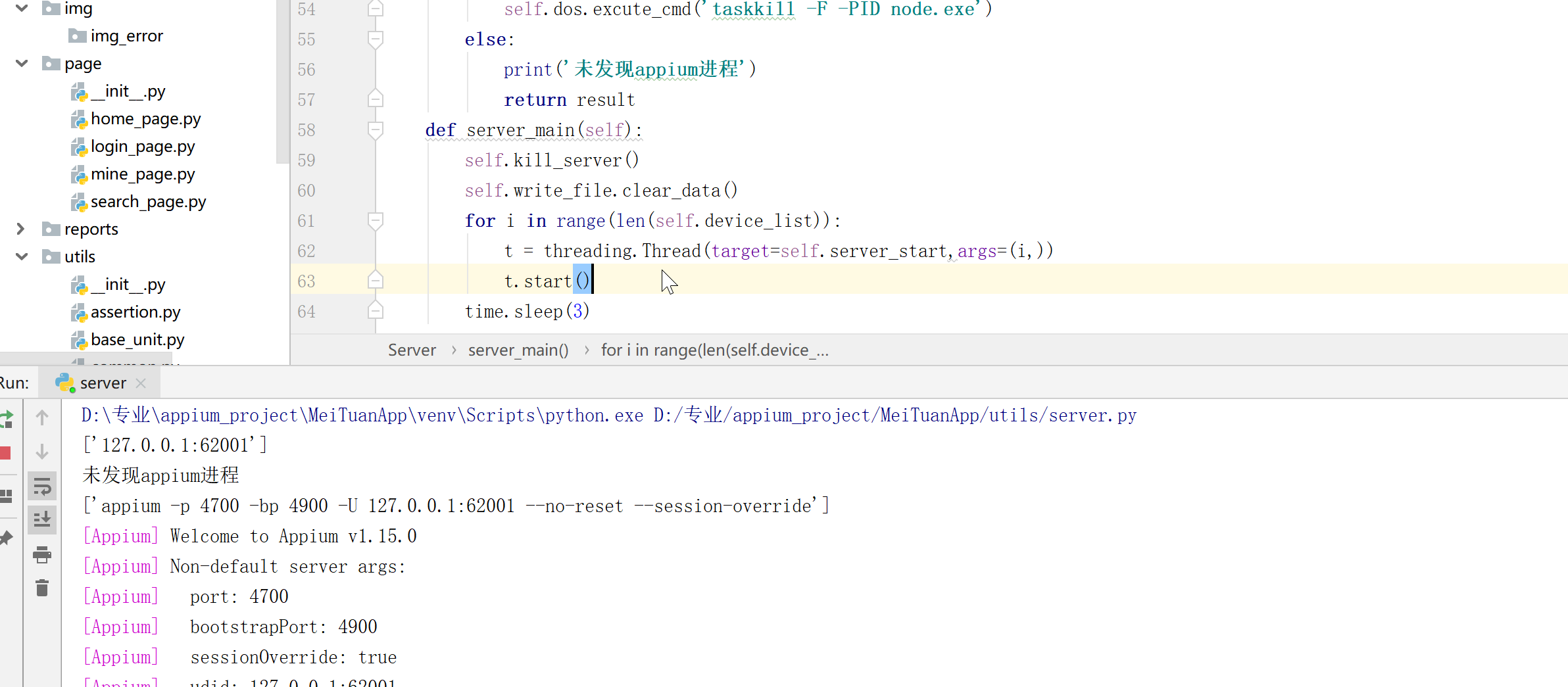Clear all console output with trash icon
Screen dimensions: 1568x687
[x=42, y=588]
